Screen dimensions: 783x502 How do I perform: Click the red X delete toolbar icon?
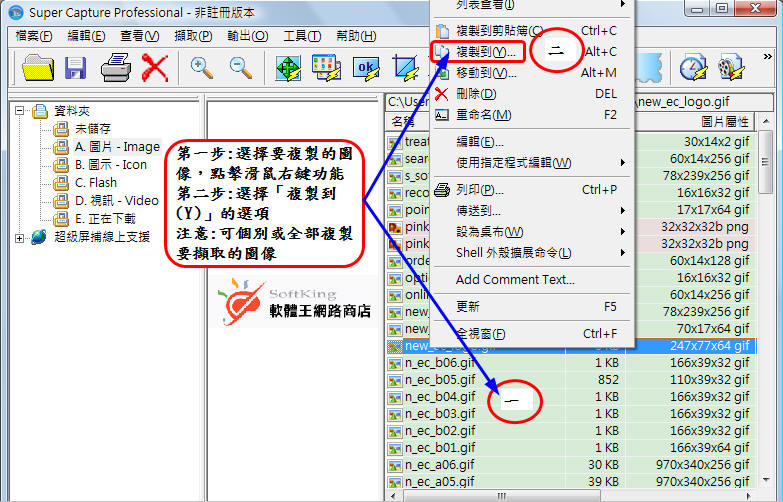pyautogui.click(x=154, y=67)
